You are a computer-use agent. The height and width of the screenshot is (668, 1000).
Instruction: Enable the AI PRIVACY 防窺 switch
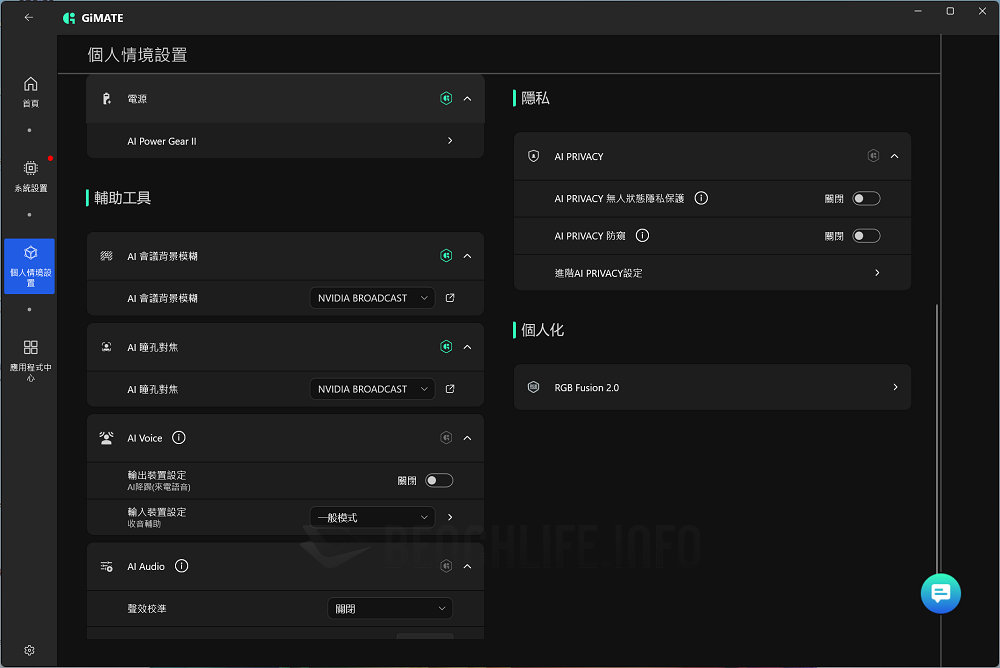click(x=866, y=236)
